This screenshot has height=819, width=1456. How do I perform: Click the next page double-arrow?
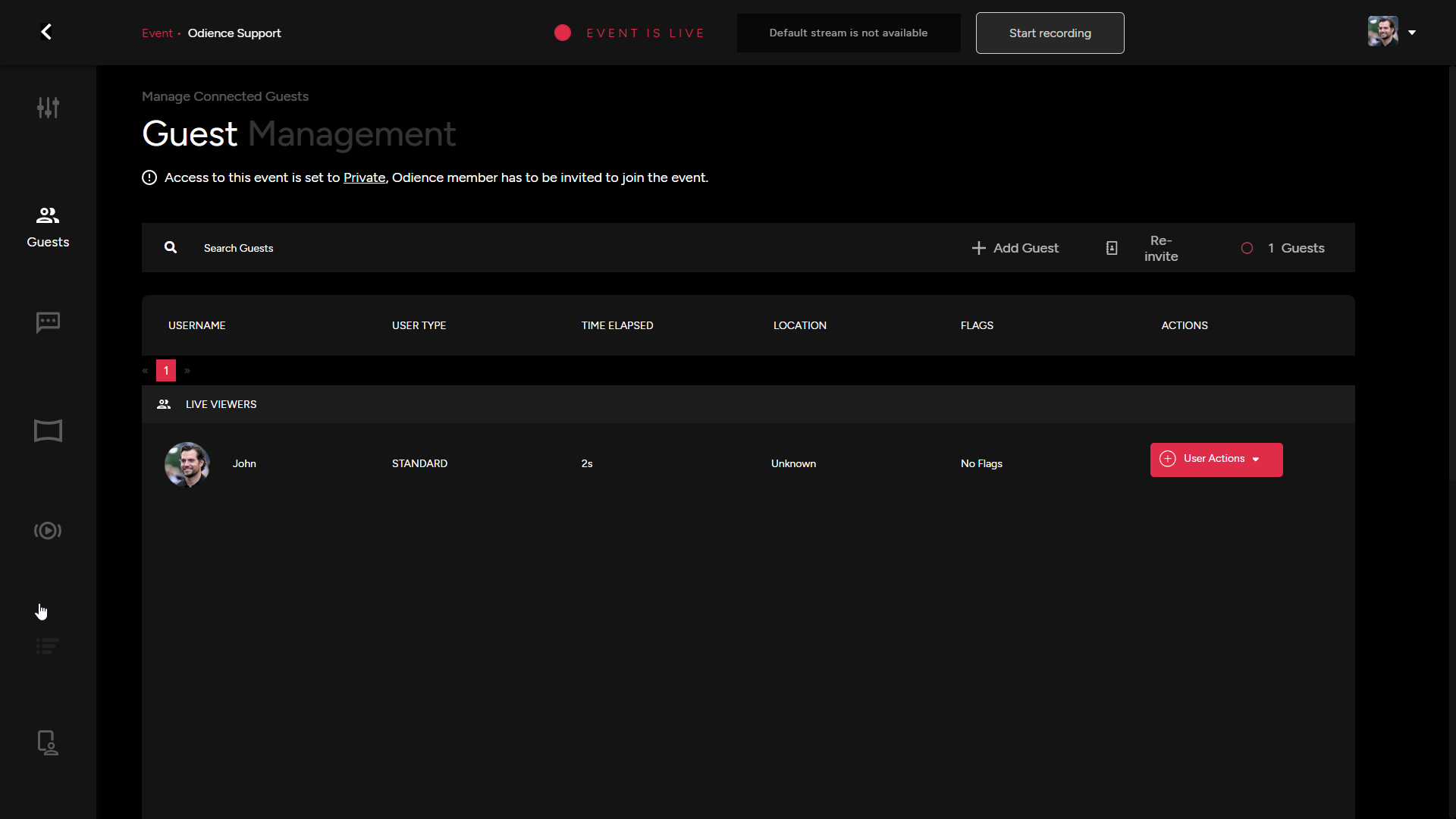pos(187,371)
